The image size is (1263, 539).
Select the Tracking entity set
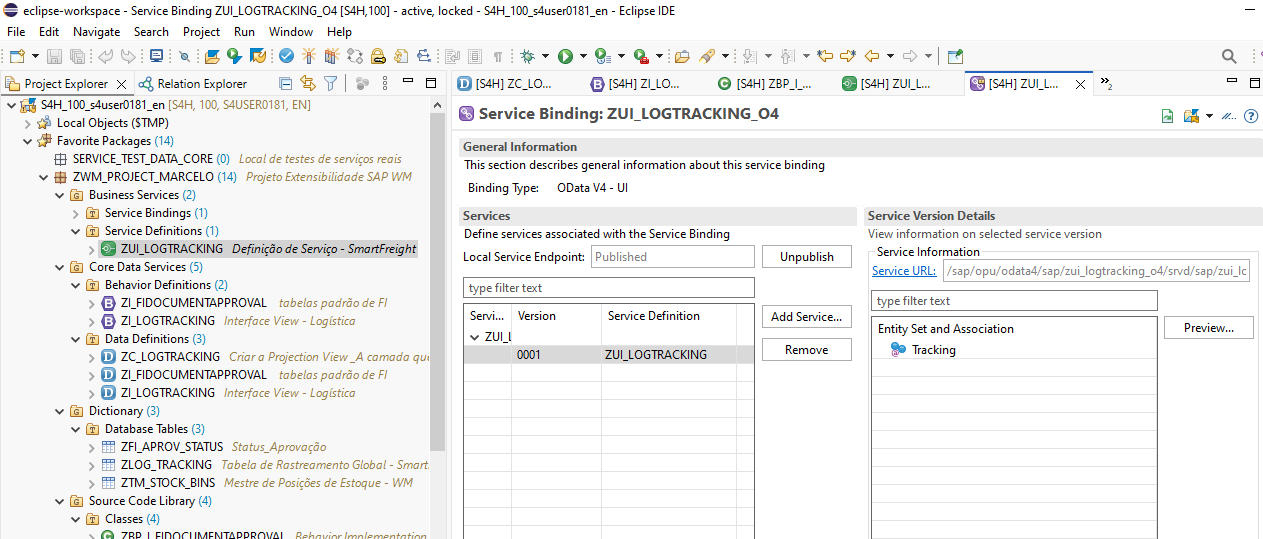click(933, 350)
